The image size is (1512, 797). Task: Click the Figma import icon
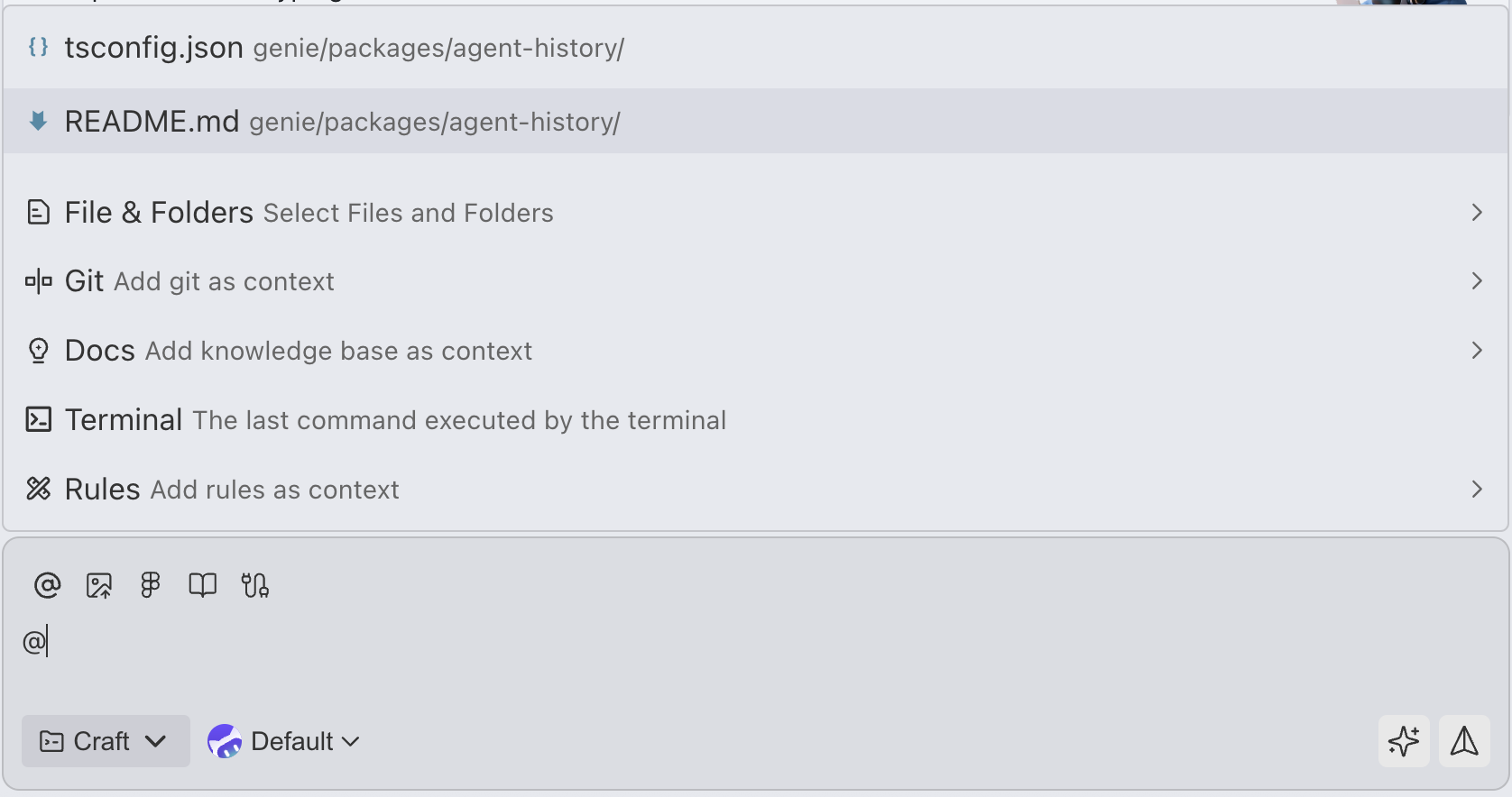tap(151, 585)
